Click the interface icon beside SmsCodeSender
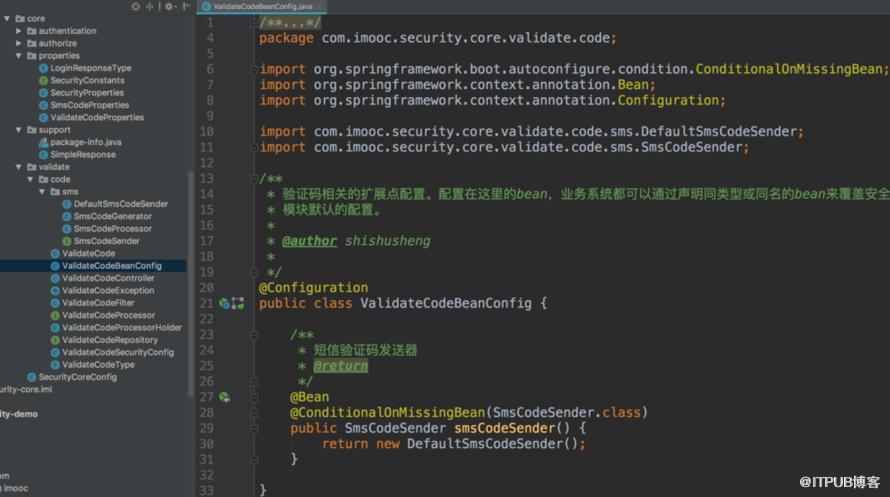The width and height of the screenshot is (890, 497). tap(66, 241)
